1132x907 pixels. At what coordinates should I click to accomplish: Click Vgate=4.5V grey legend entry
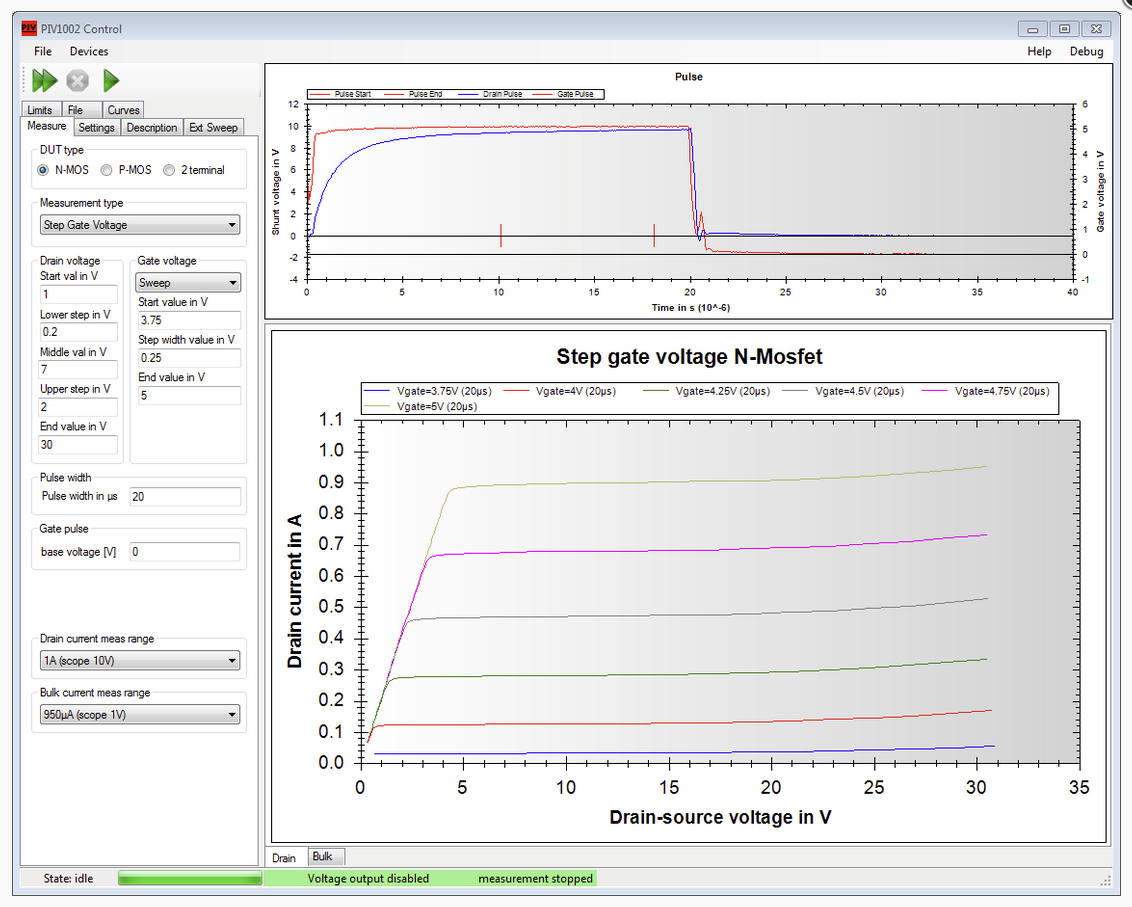tap(843, 391)
